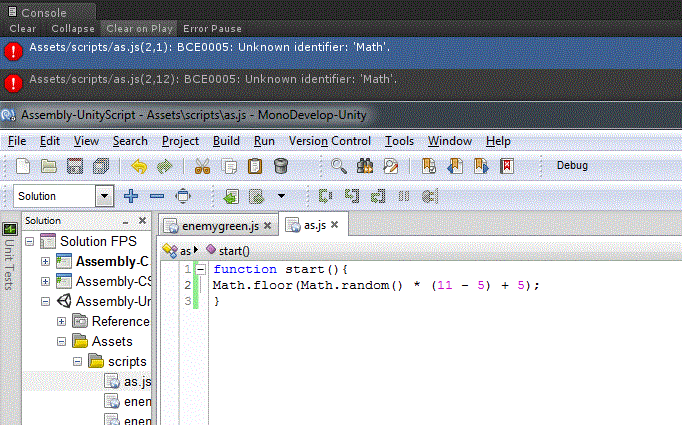Click the switch layout icon after minus

point(183,196)
